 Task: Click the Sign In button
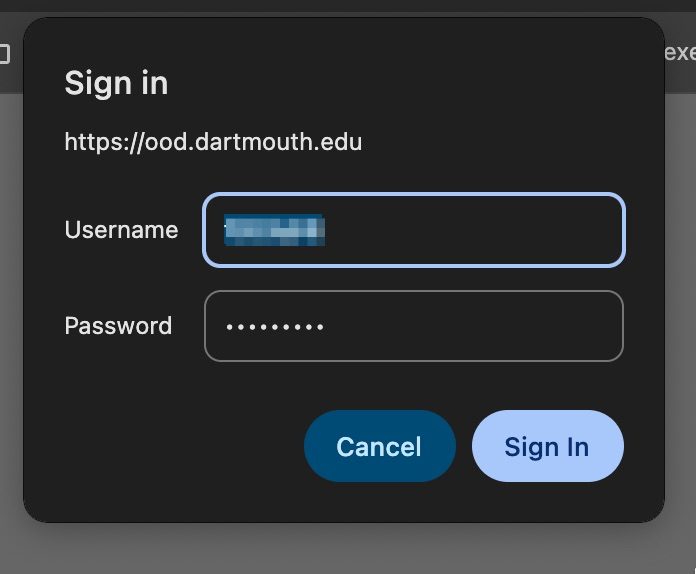pyautogui.click(x=548, y=446)
